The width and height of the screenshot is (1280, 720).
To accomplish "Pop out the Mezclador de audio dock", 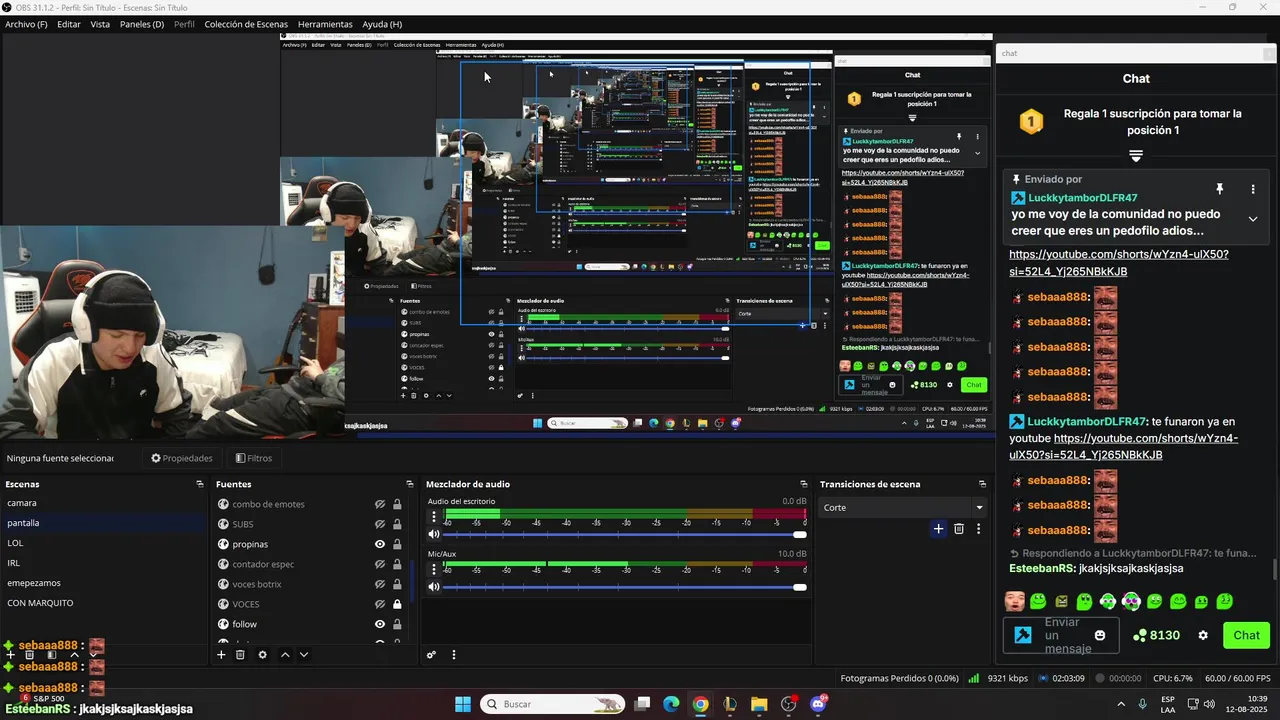I will pyautogui.click(x=802, y=484).
